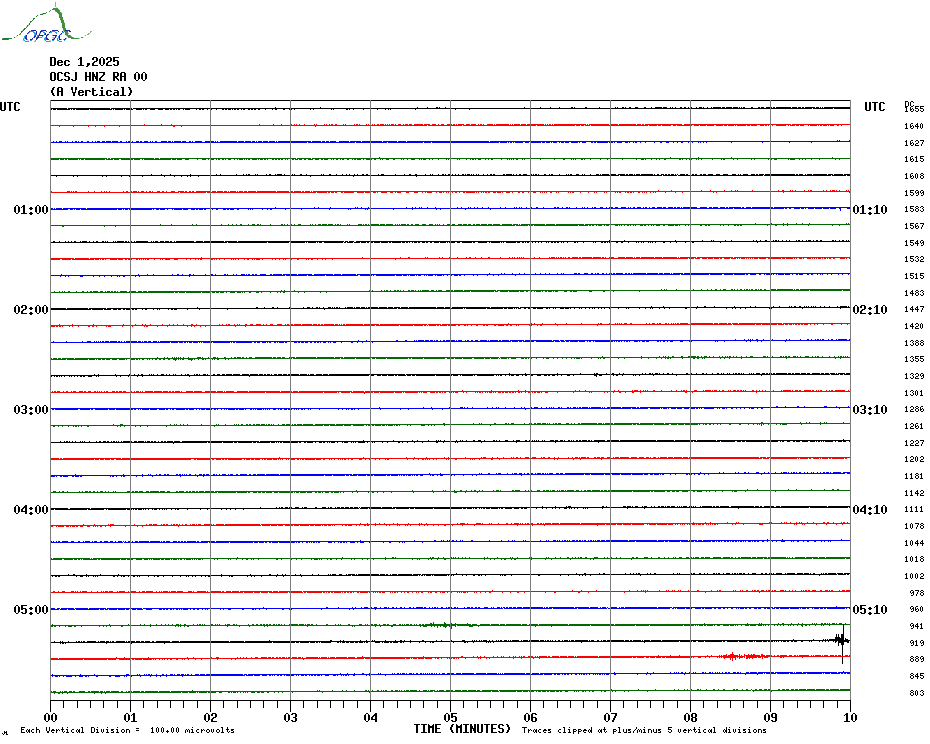Click the DC value '960'
The height and width of the screenshot is (744, 930).
916,609
